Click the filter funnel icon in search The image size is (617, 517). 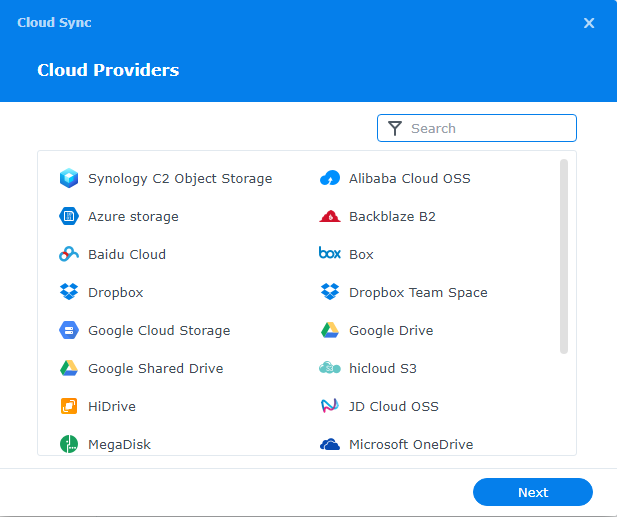pyautogui.click(x=395, y=129)
